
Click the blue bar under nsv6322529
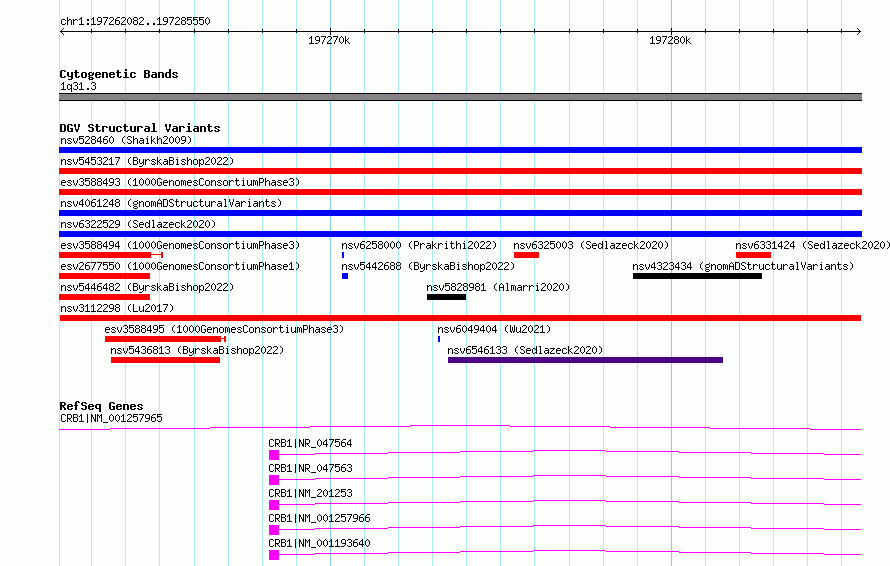460,234
